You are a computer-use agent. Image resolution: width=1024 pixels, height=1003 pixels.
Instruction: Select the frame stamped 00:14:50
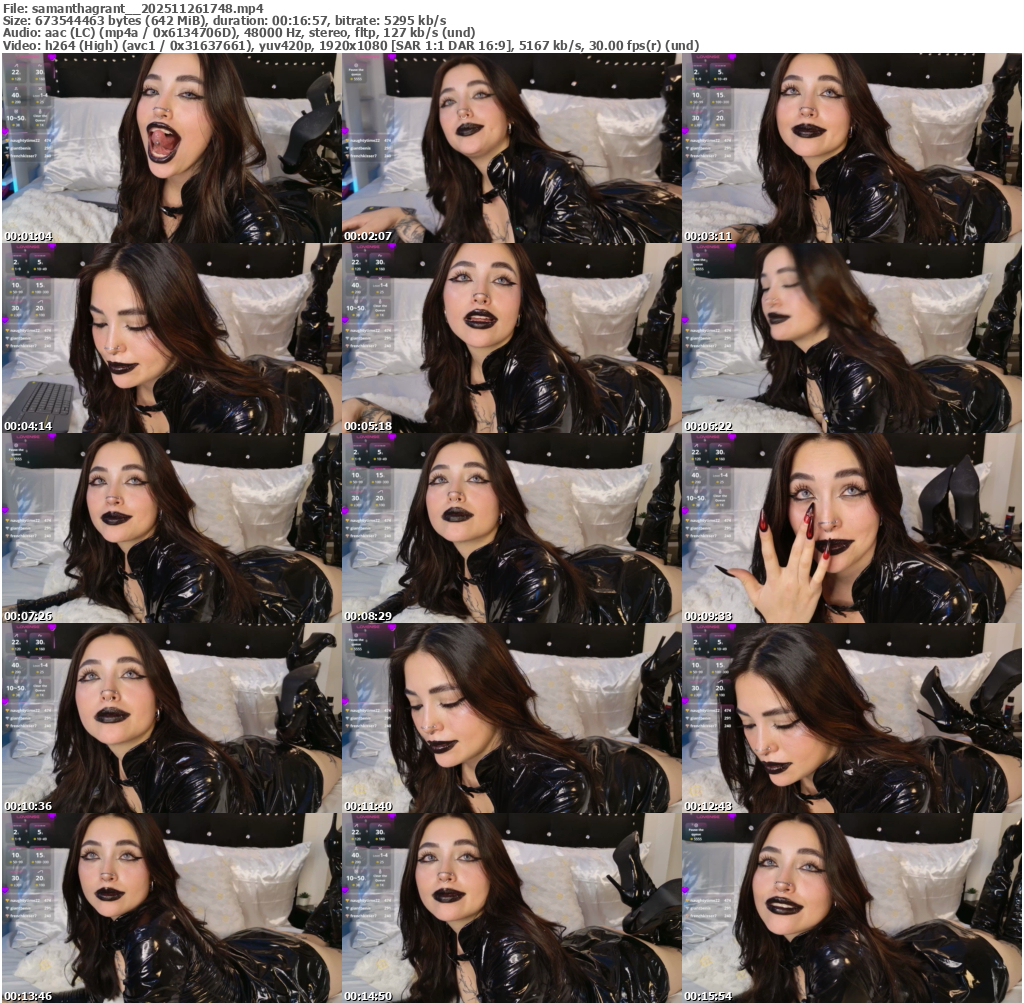click(511, 908)
